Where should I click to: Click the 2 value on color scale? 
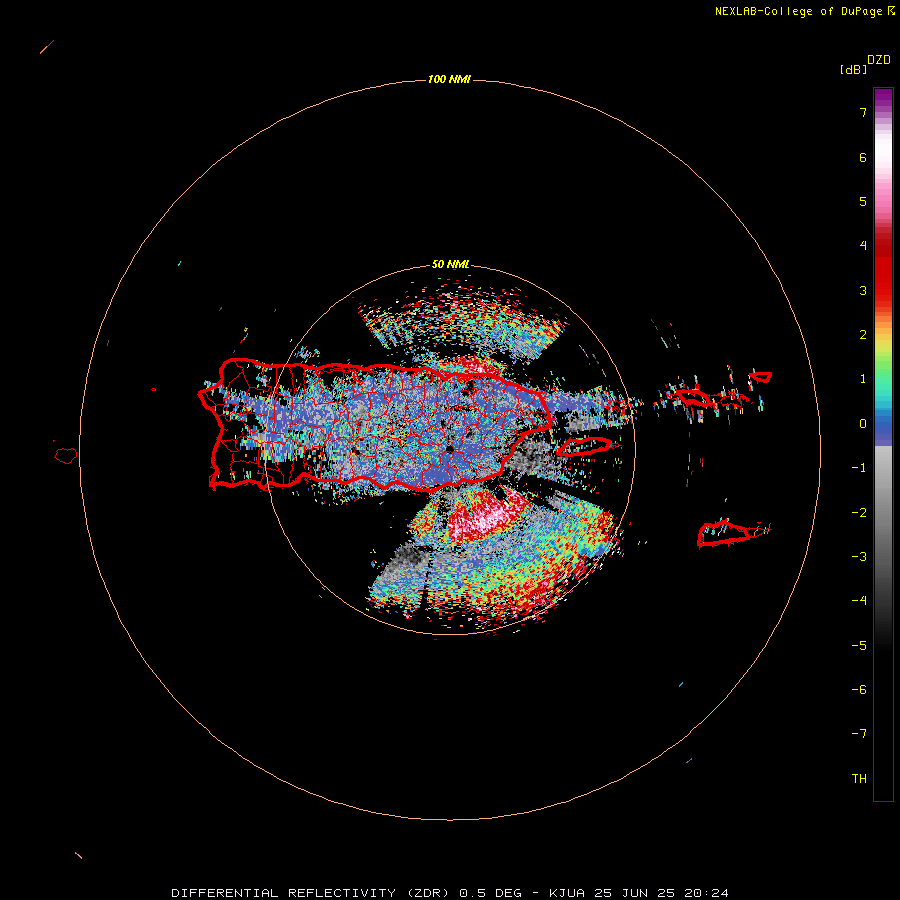coord(863,335)
